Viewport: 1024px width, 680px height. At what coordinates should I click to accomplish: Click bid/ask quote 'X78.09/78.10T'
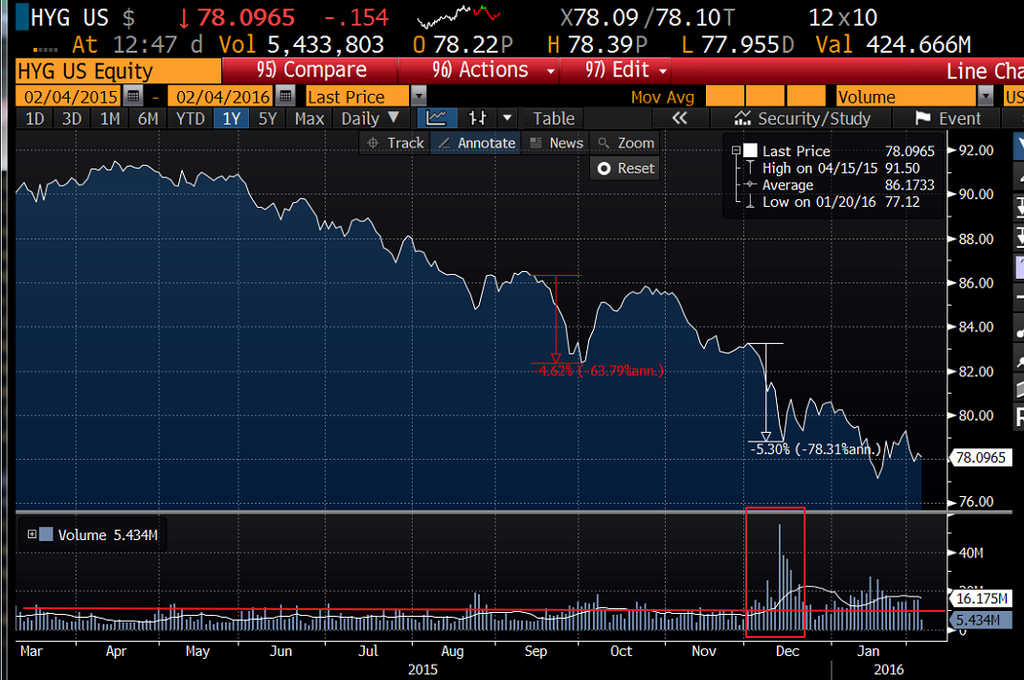pyautogui.click(x=647, y=17)
